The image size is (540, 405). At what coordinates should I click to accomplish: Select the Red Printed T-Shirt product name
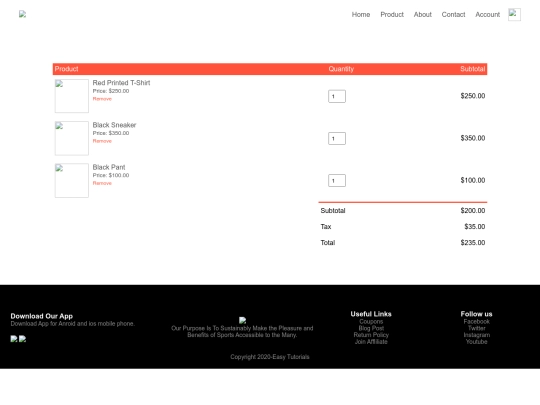[x=121, y=83]
